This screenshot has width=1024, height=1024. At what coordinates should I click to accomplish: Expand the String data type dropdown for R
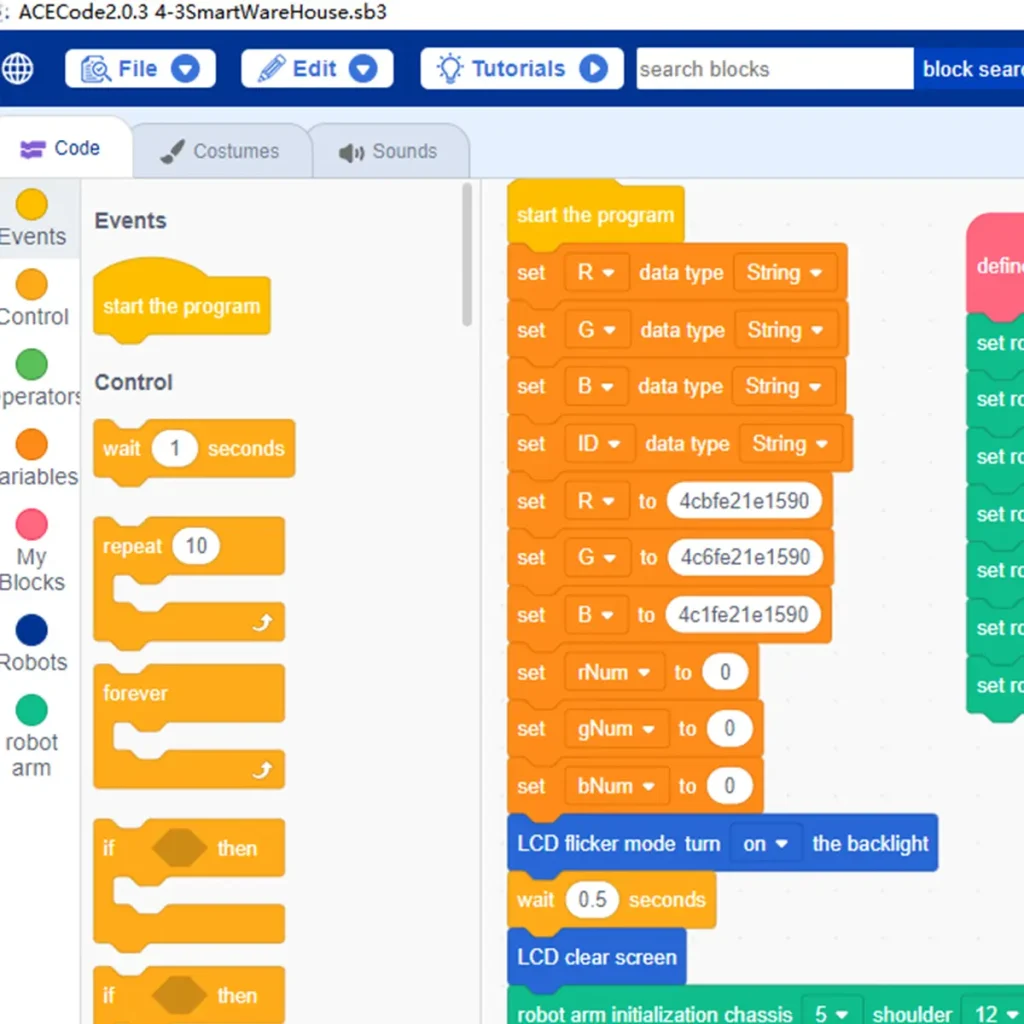coord(785,272)
